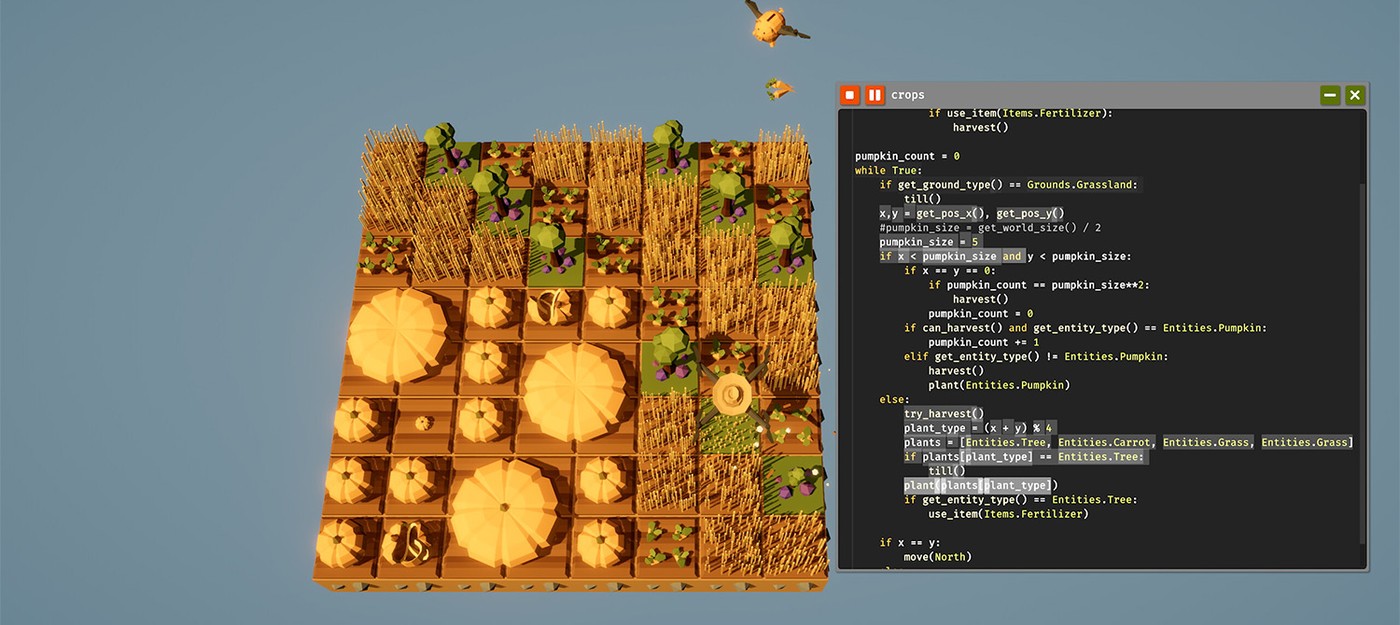Click the 'try_harvest()' call in code
Viewport: 1400px width, 625px height.
944,414
